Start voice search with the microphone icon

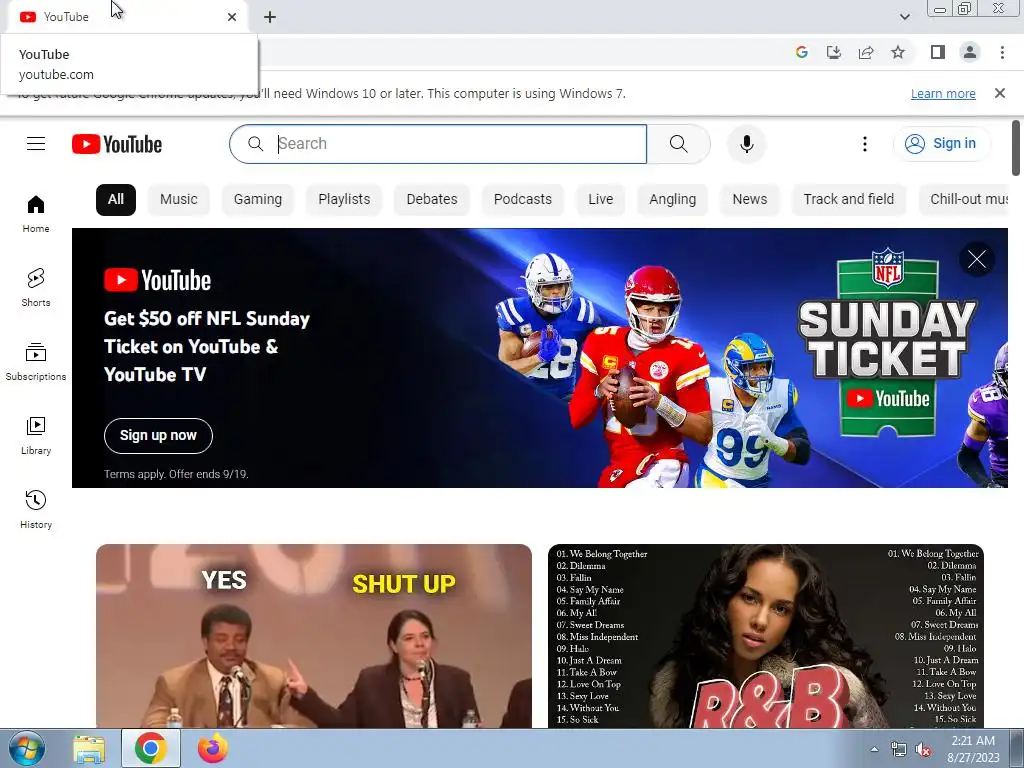pyautogui.click(x=746, y=144)
